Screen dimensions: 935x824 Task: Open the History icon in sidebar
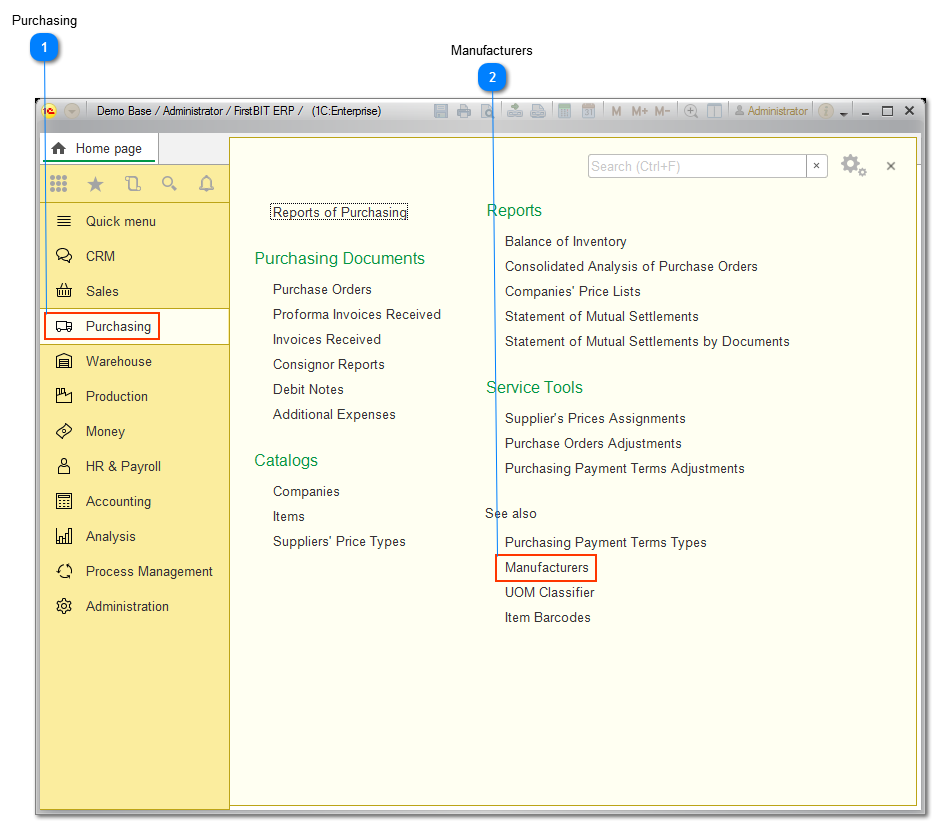pos(133,183)
